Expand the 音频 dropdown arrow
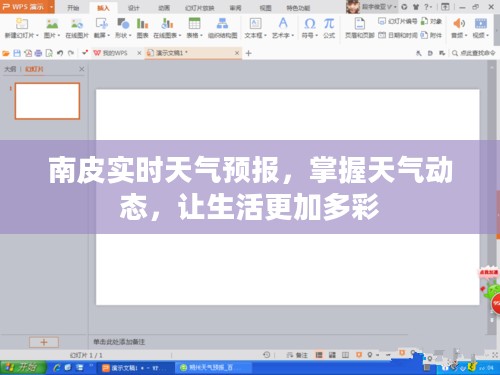The width and height of the screenshot is (500, 375). [x=466, y=35]
